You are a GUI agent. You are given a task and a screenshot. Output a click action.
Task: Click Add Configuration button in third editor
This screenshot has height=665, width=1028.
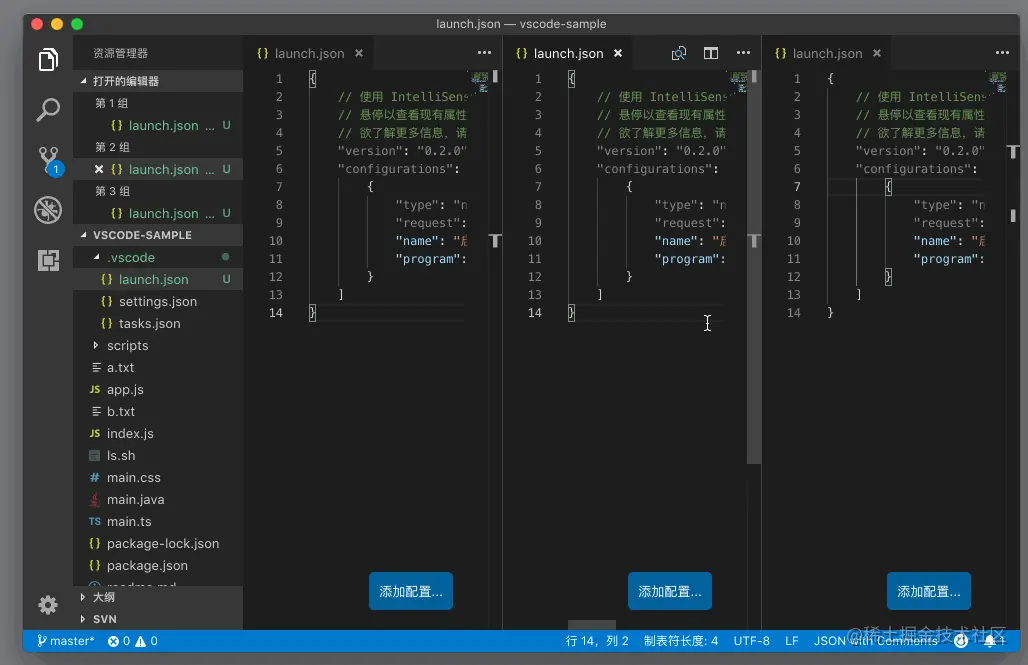[x=928, y=591]
